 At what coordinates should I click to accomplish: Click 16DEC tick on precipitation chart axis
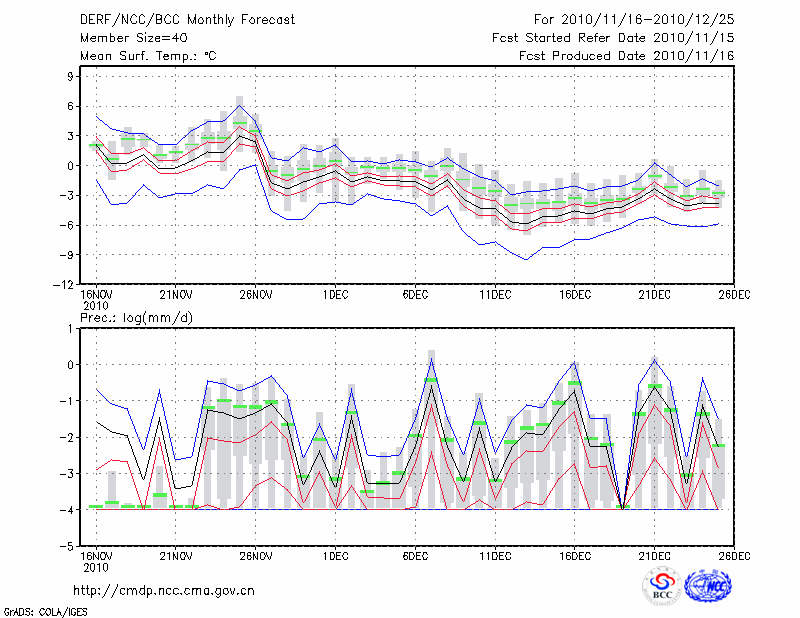tap(575, 554)
